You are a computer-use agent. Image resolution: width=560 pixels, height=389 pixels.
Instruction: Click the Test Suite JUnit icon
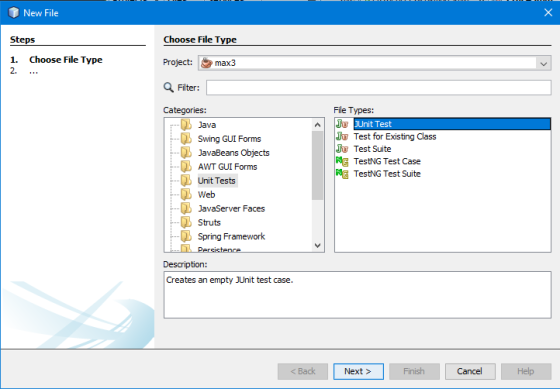tap(342, 149)
